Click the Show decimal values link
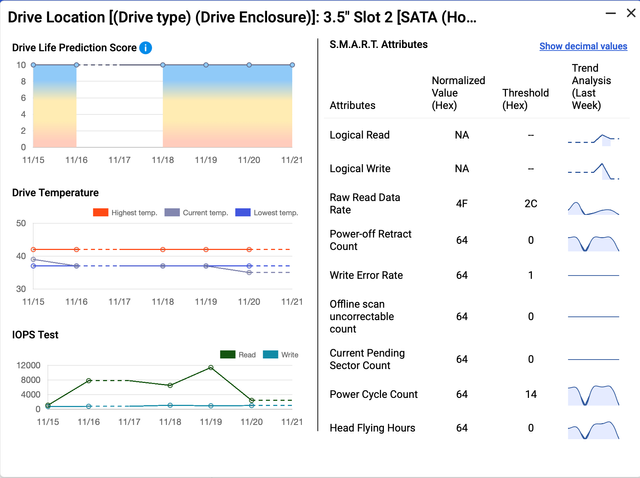Image resolution: width=640 pixels, height=478 pixels. 583,47
